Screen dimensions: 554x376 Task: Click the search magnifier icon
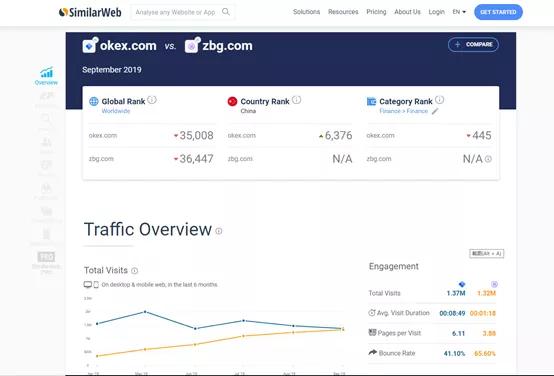226,12
